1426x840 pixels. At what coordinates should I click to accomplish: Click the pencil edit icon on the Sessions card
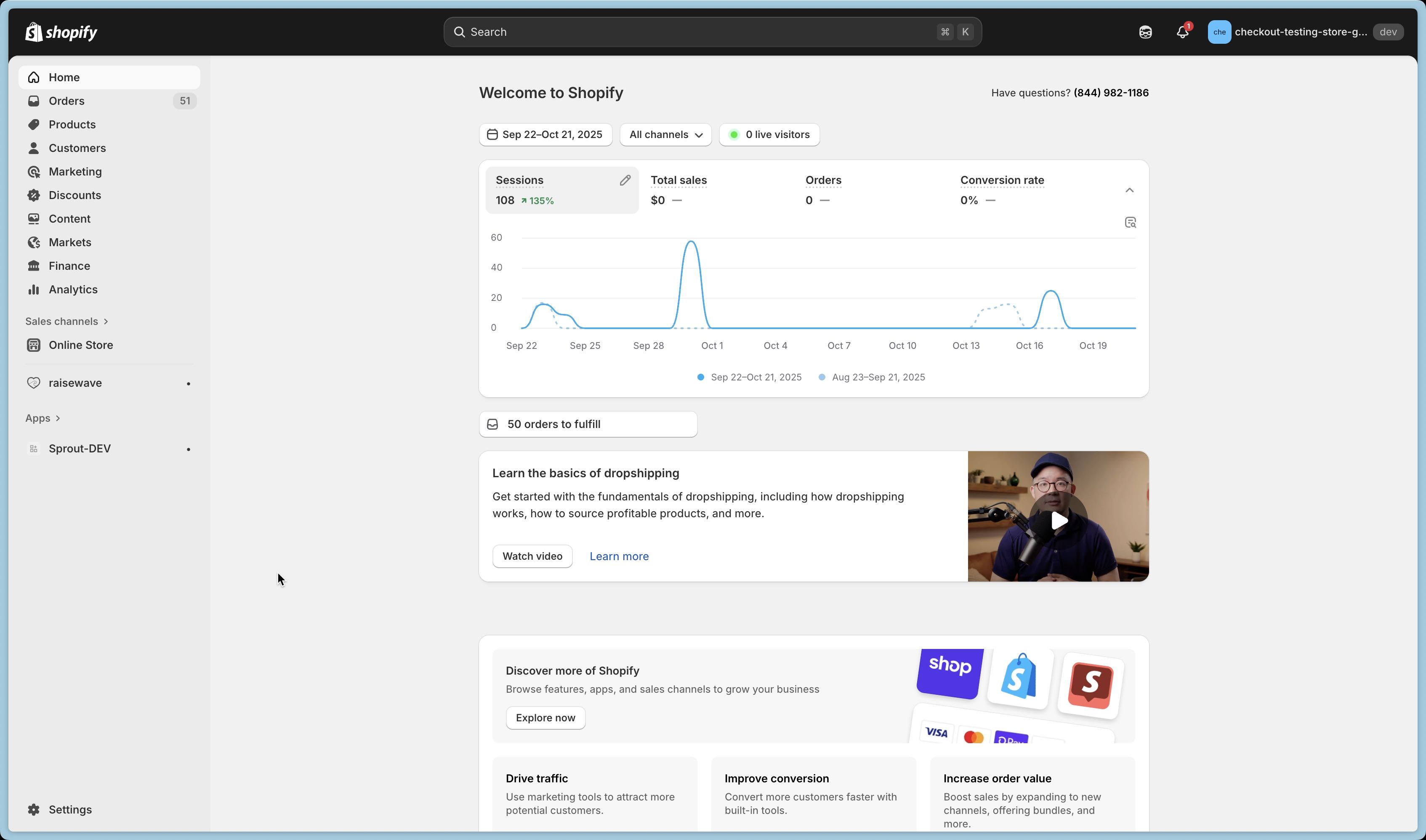click(x=625, y=181)
